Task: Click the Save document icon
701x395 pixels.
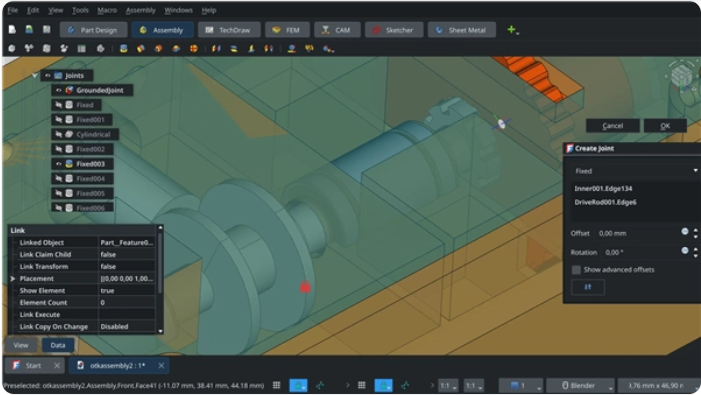Action: (x=46, y=30)
